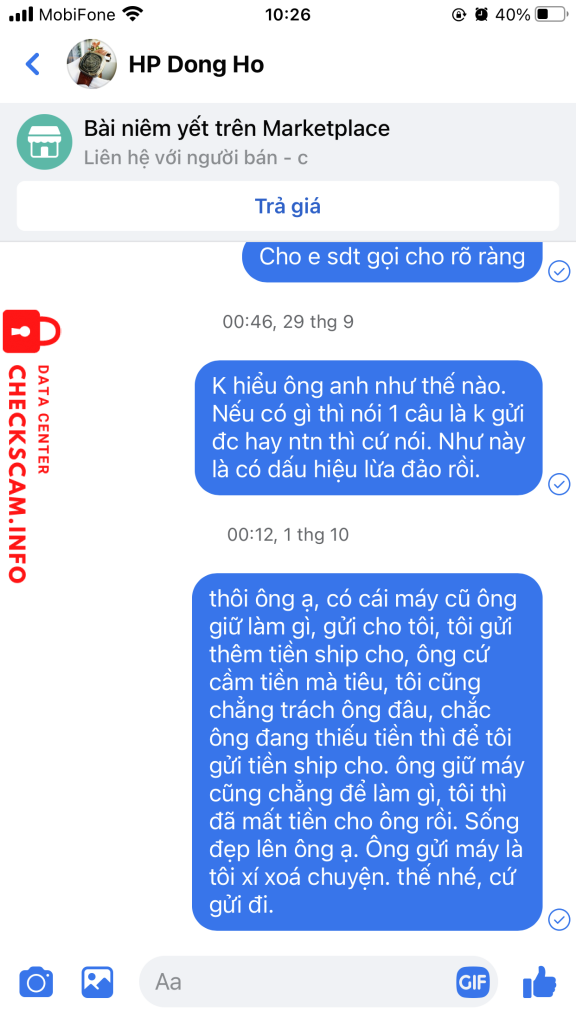Tap battery indicator in status bar
The width and height of the screenshot is (576, 1024).
[x=551, y=14]
